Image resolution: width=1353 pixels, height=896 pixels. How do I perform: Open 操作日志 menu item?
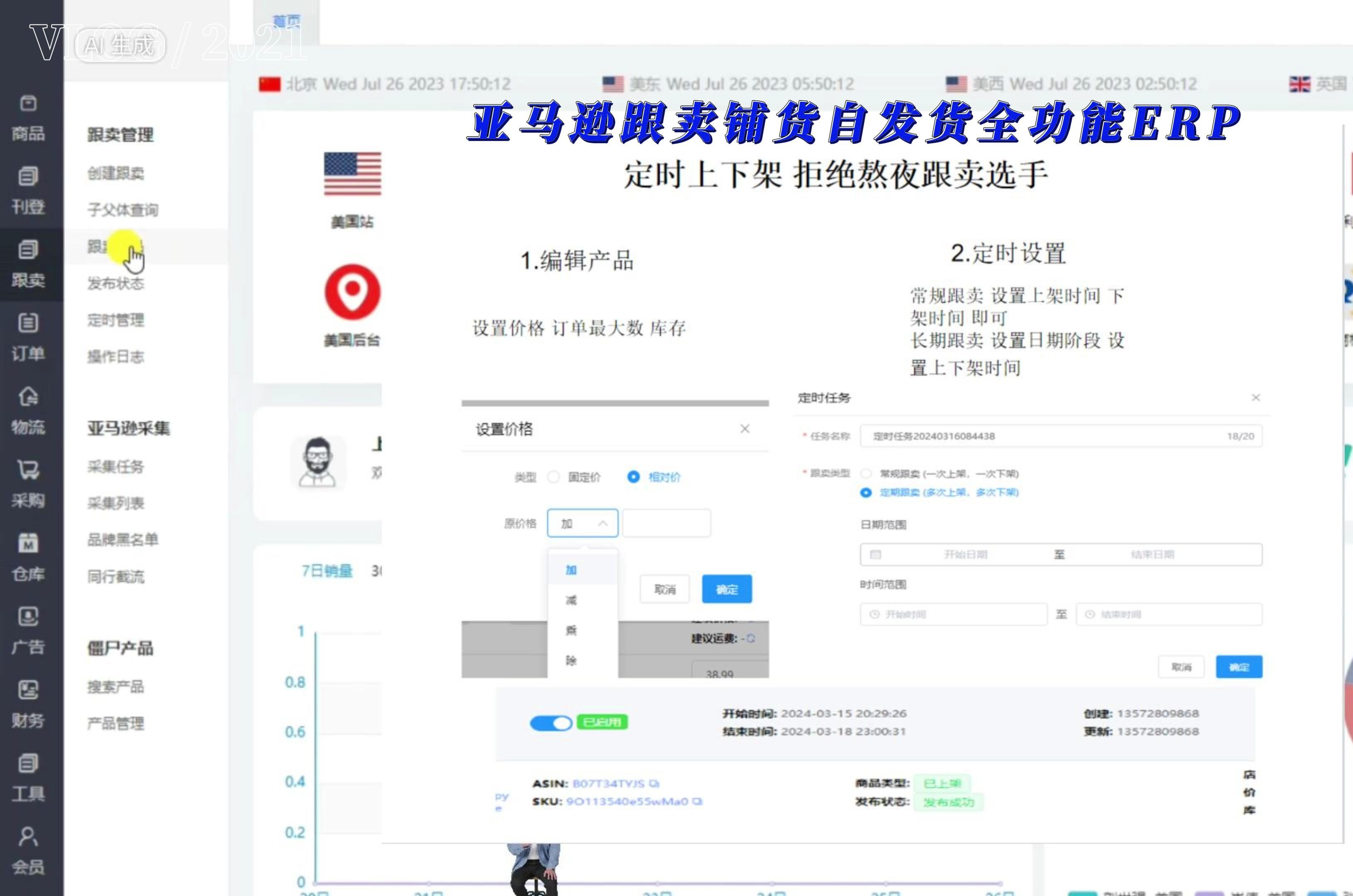coord(115,357)
